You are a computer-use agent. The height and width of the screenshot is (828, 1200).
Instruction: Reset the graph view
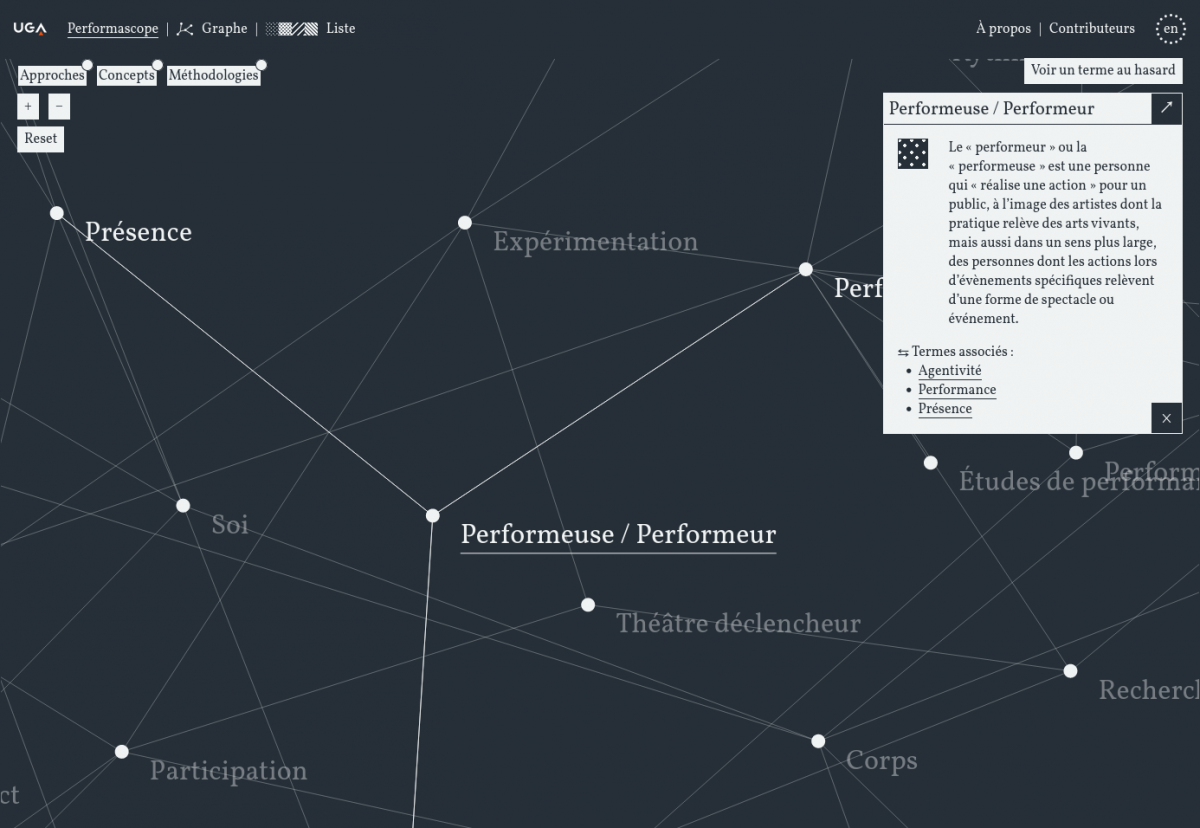tap(41, 139)
